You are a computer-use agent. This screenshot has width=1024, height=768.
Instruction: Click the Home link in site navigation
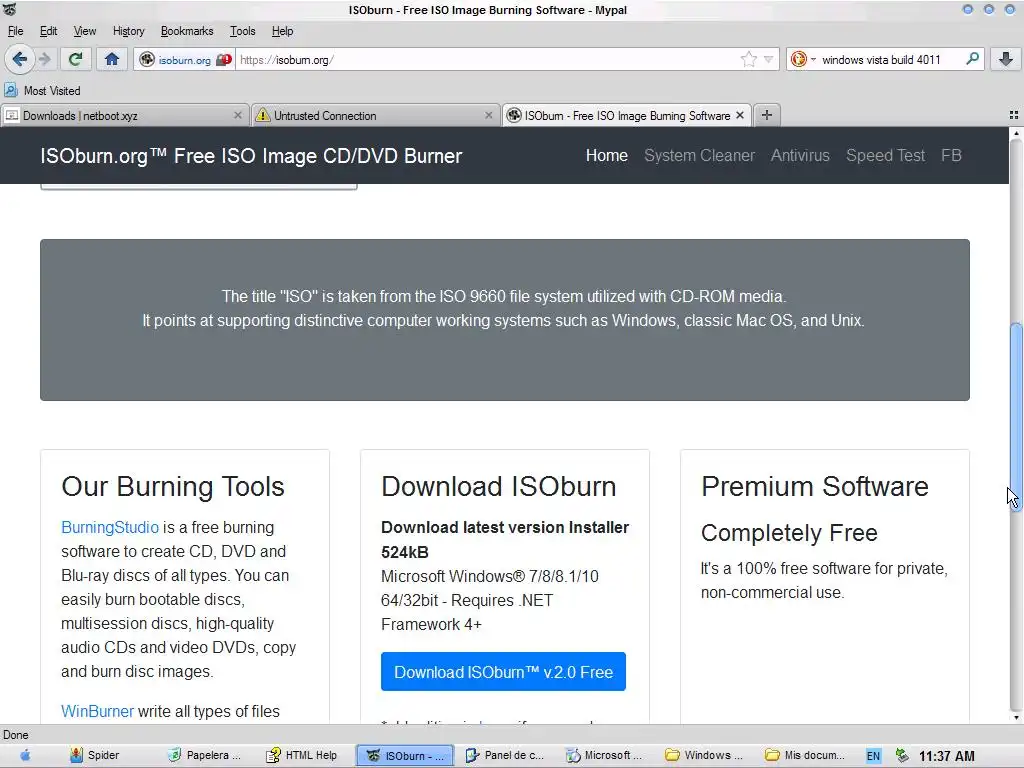607,155
